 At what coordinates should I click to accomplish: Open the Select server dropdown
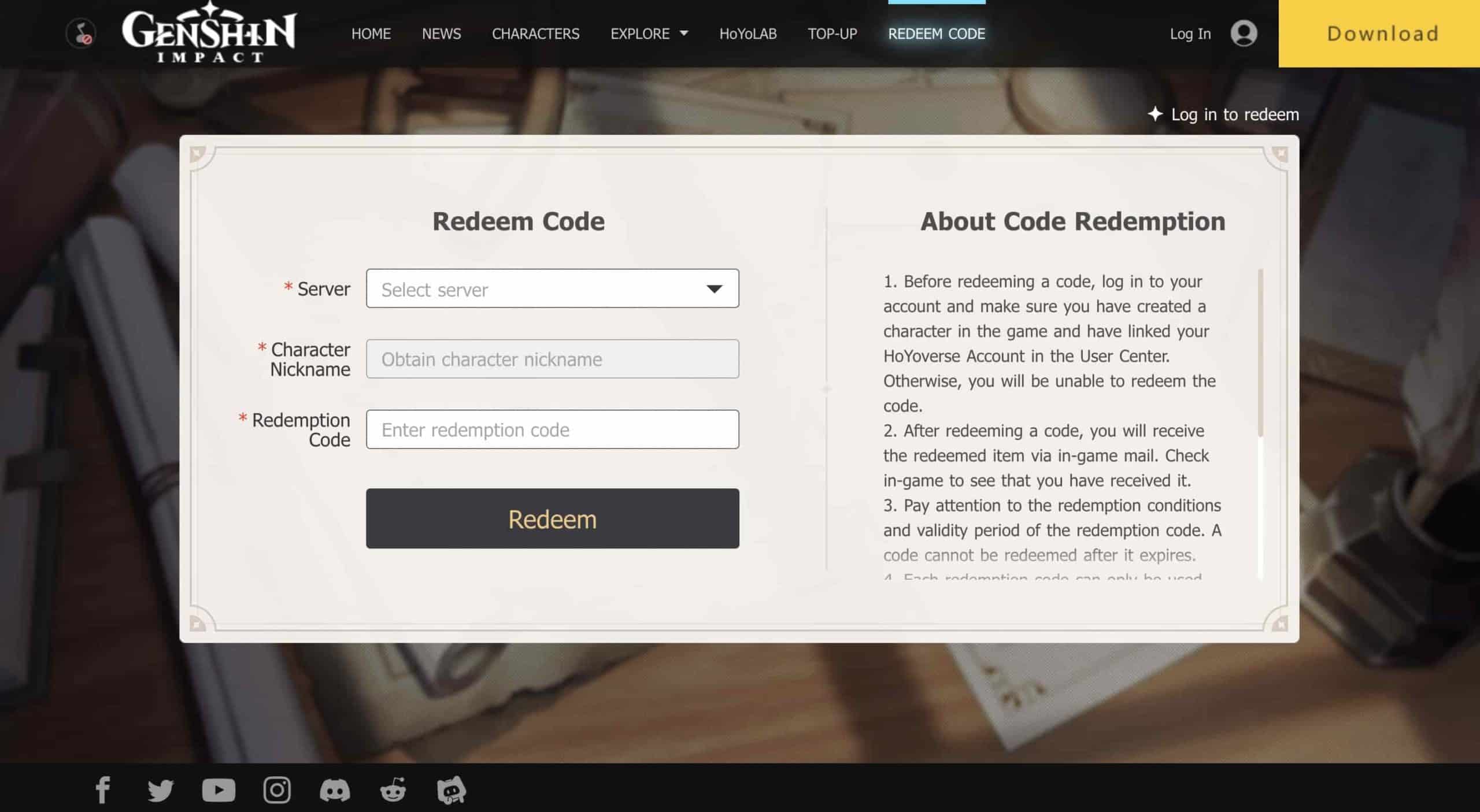(552, 288)
